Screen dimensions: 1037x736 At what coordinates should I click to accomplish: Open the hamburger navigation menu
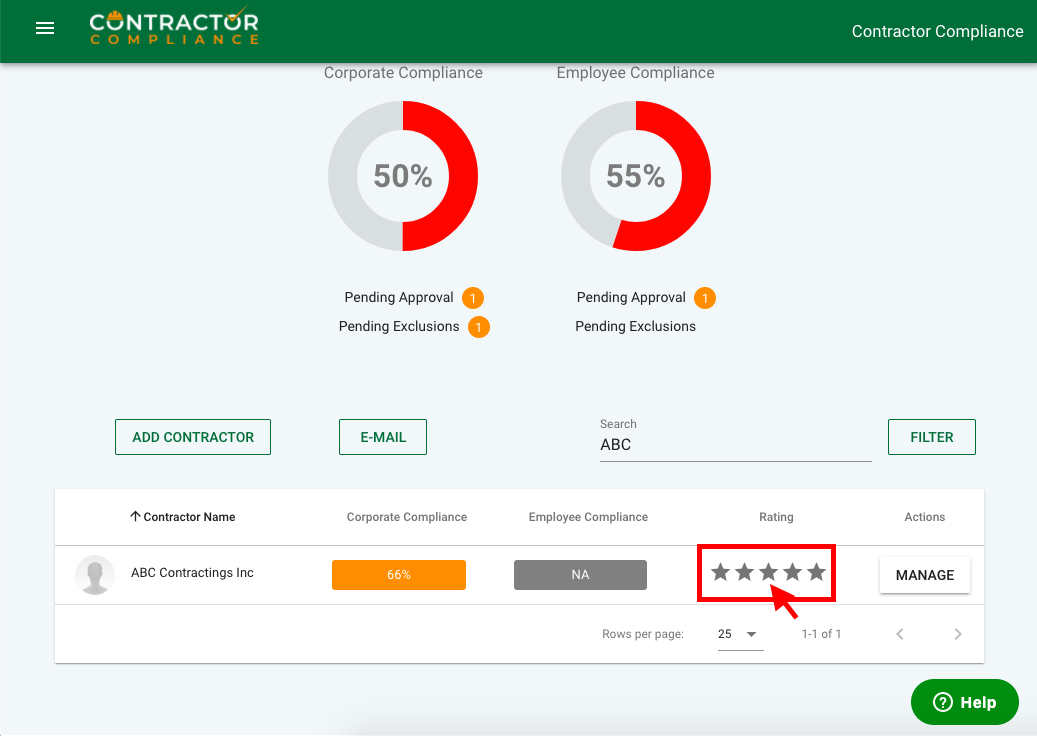click(x=44, y=29)
